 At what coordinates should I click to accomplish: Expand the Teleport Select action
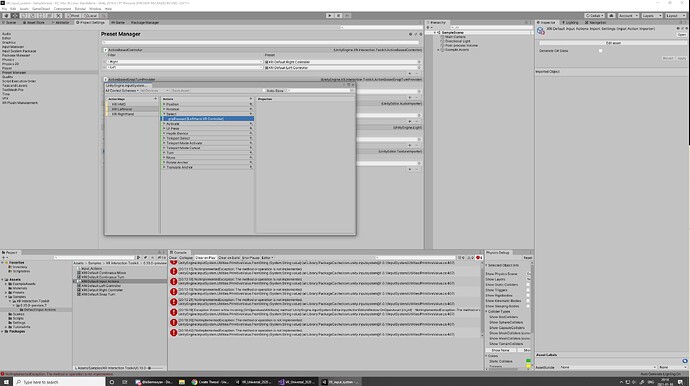pos(164,138)
